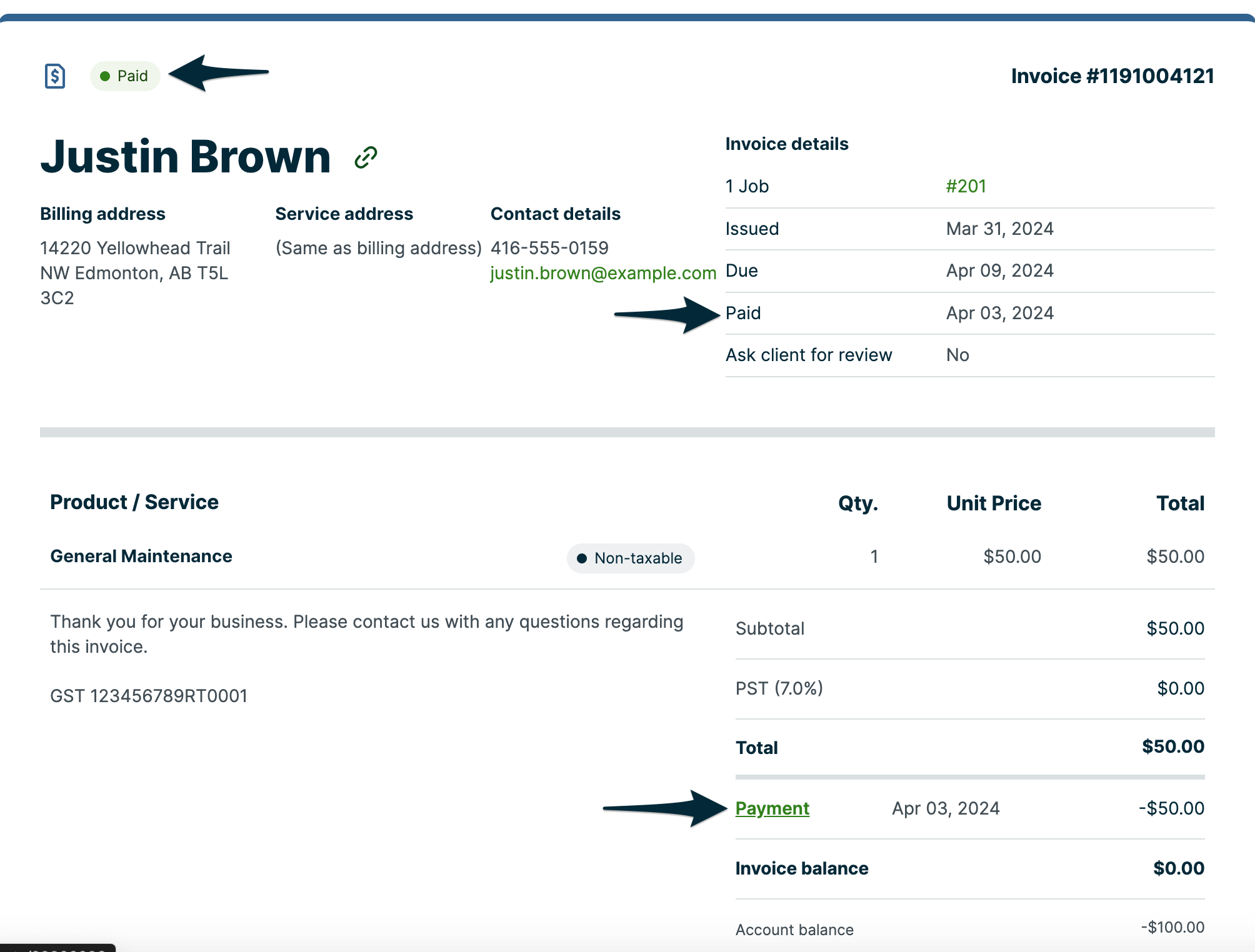This screenshot has height=952, width=1255.
Task: Open the Payment link
Action: click(772, 808)
